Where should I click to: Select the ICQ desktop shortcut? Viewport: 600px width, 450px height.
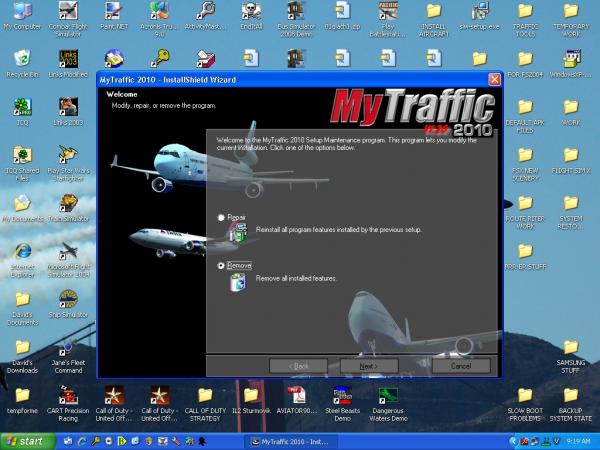click(22, 112)
